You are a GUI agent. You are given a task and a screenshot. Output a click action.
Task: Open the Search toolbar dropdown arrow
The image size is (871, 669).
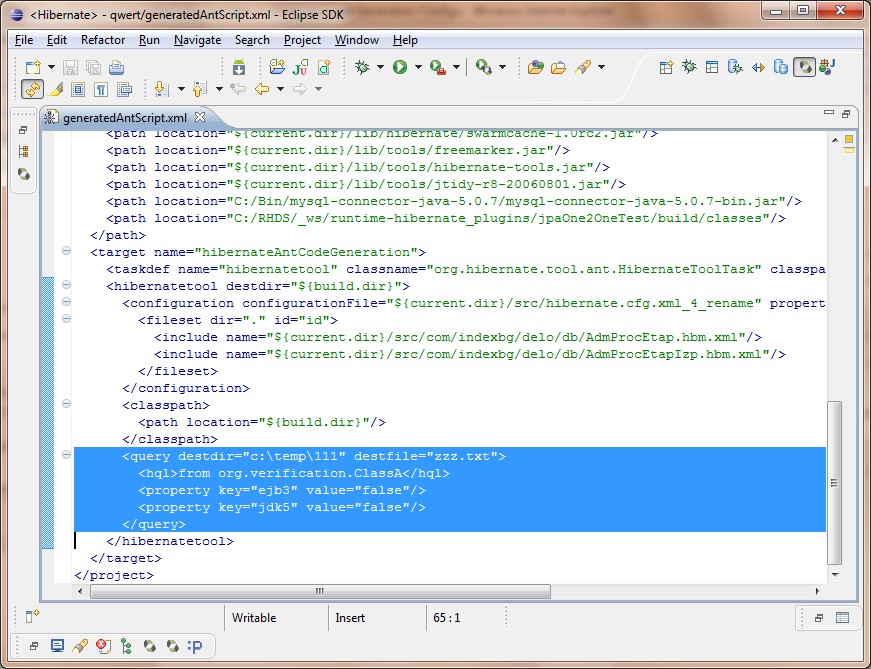(601, 67)
